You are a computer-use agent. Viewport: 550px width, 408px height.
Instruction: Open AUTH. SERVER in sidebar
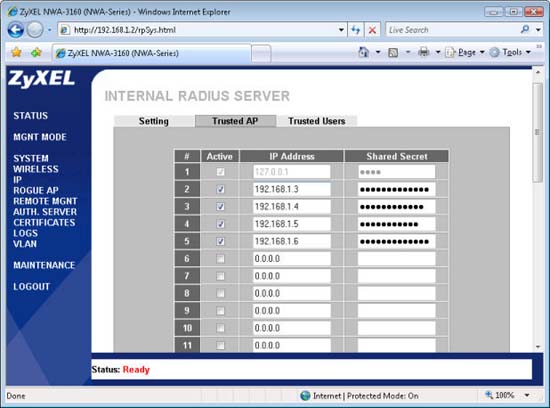click(45, 212)
